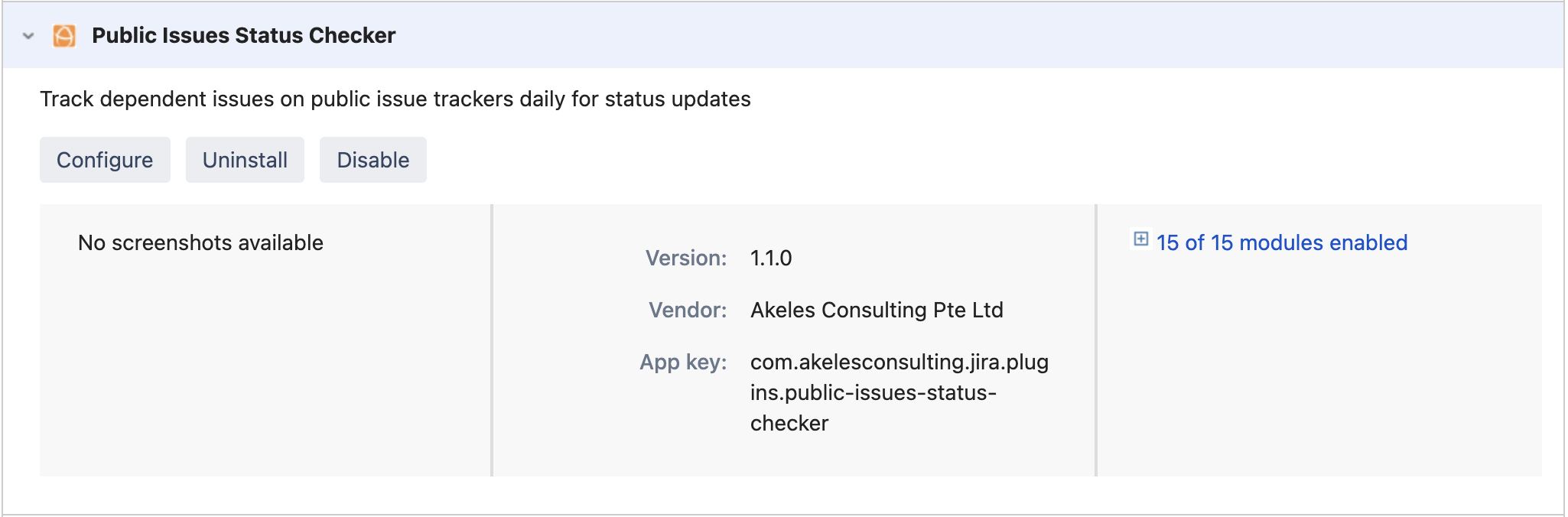Image resolution: width=1568 pixels, height=517 pixels.
Task: Select the version number 1.1.0
Action: point(770,258)
